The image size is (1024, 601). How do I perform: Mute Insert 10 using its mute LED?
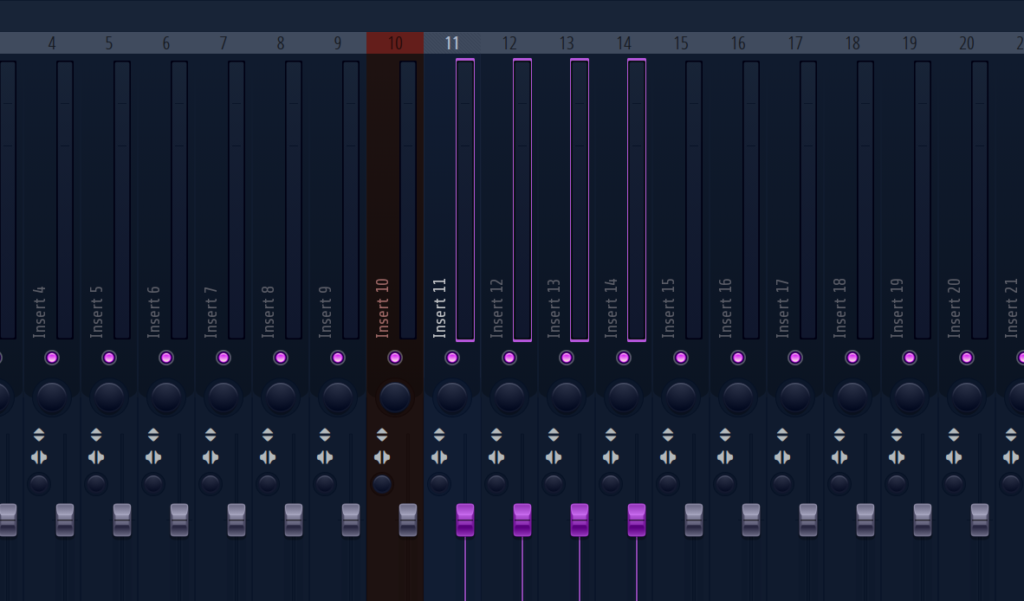click(x=394, y=356)
